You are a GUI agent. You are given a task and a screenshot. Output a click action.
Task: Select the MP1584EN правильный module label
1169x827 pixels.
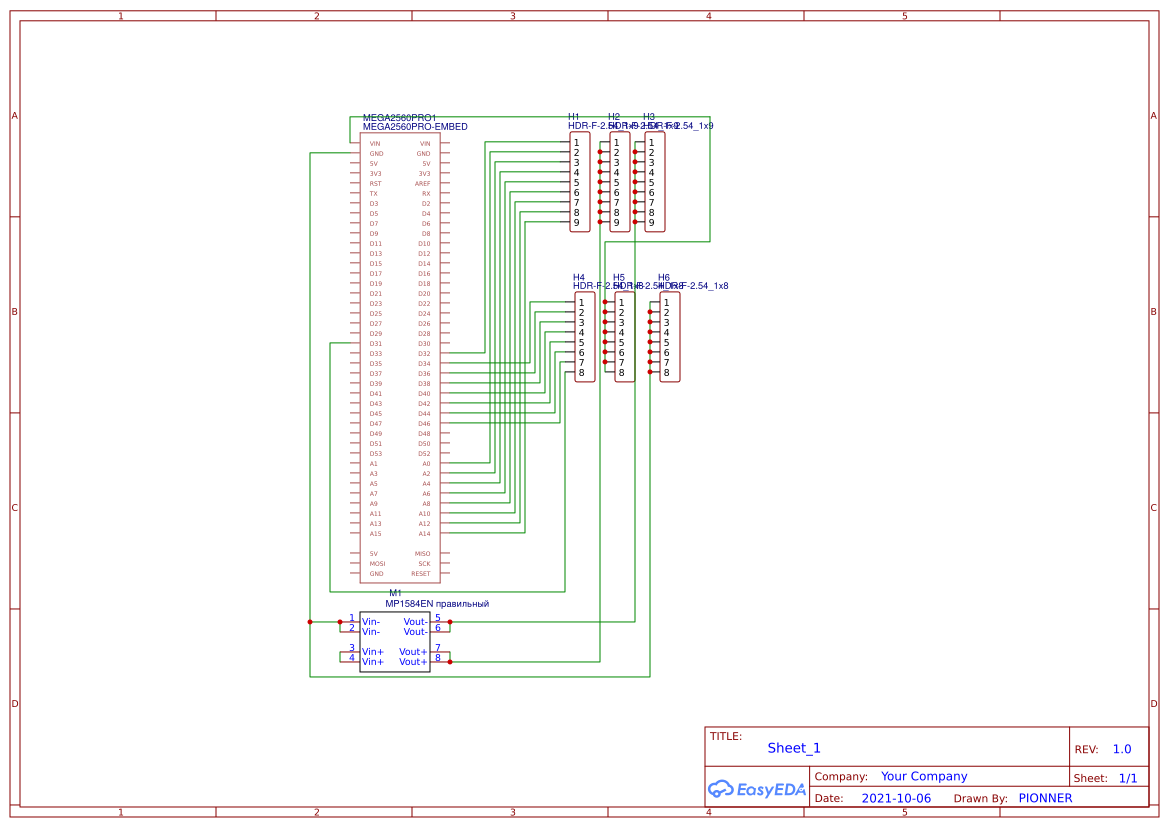437,604
